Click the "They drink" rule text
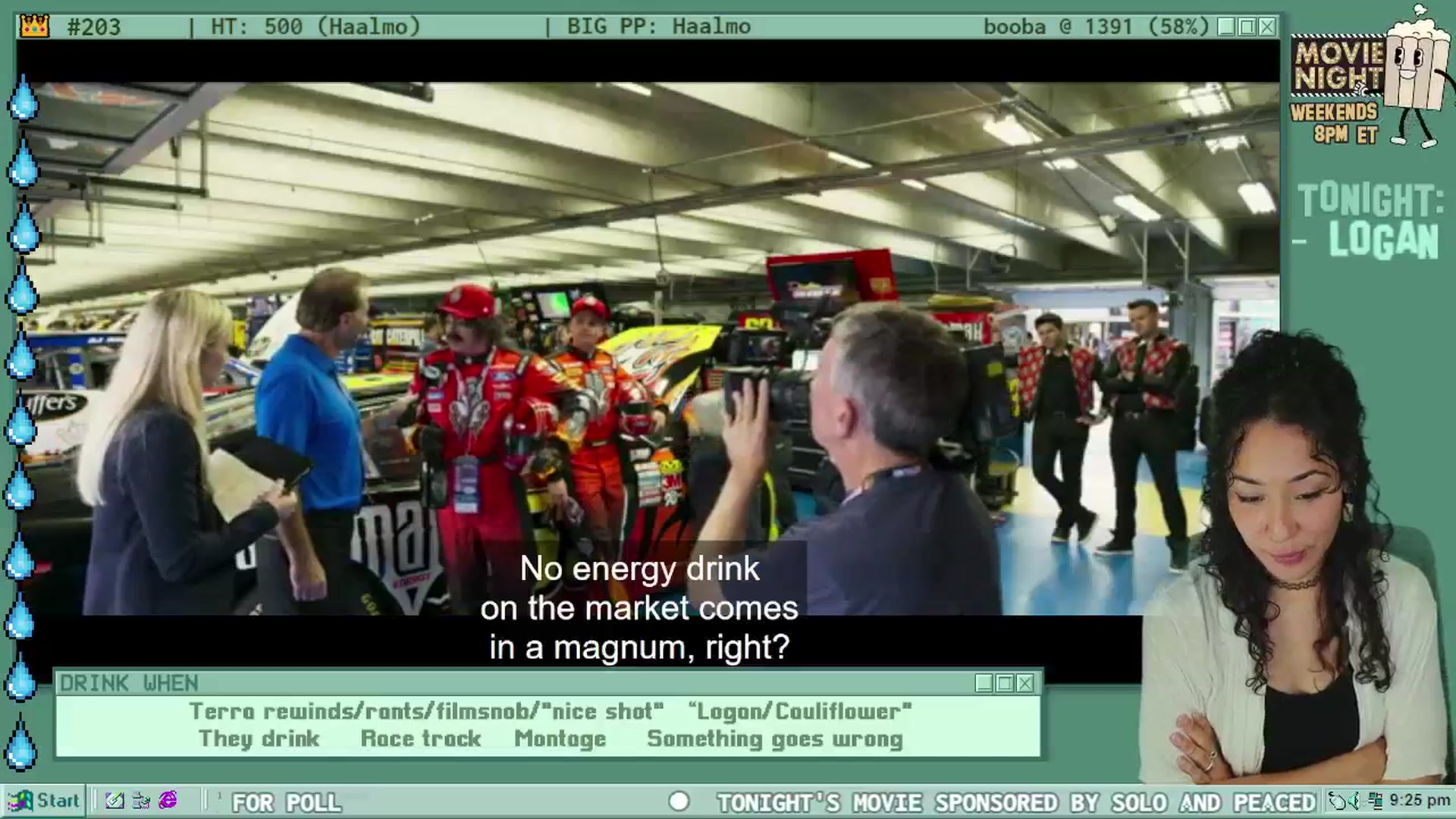Image resolution: width=1456 pixels, height=819 pixels. click(259, 739)
